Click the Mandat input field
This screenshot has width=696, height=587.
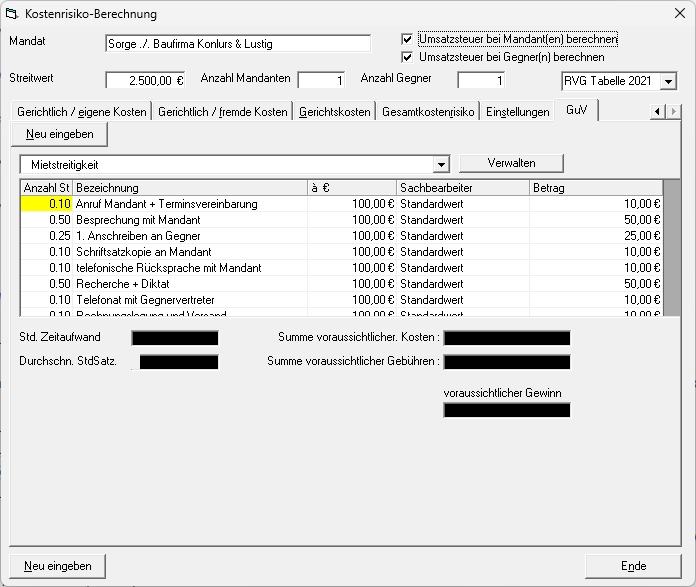coord(238,44)
